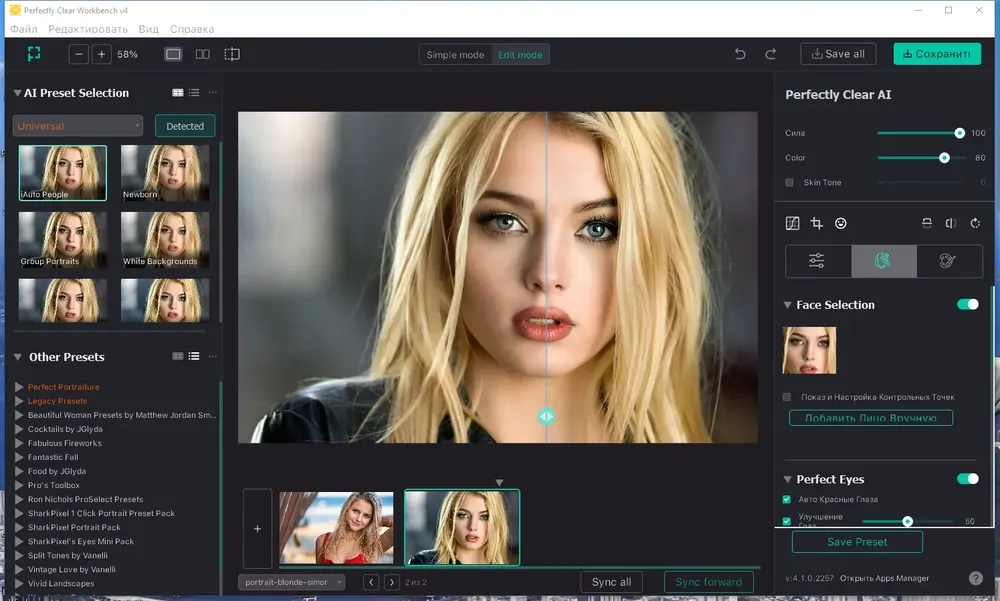Viewport: 1000px width, 601px height.
Task: Open the face retouching tab icon
Action: coord(883,260)
